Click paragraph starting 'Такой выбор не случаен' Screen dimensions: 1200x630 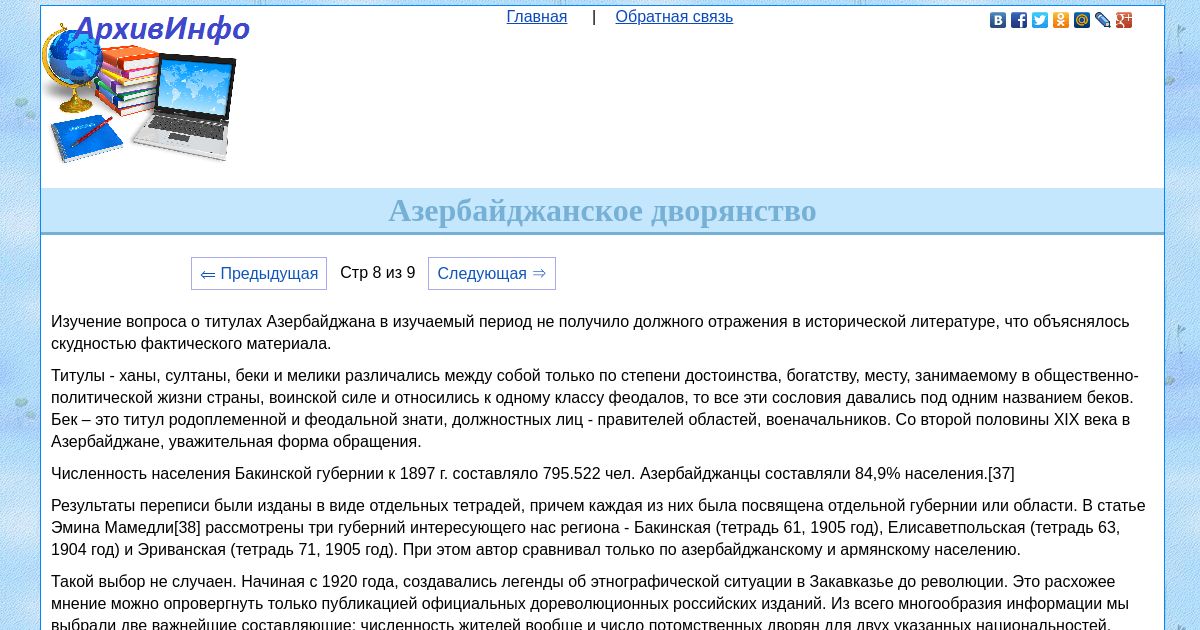[x=602, y=603]
